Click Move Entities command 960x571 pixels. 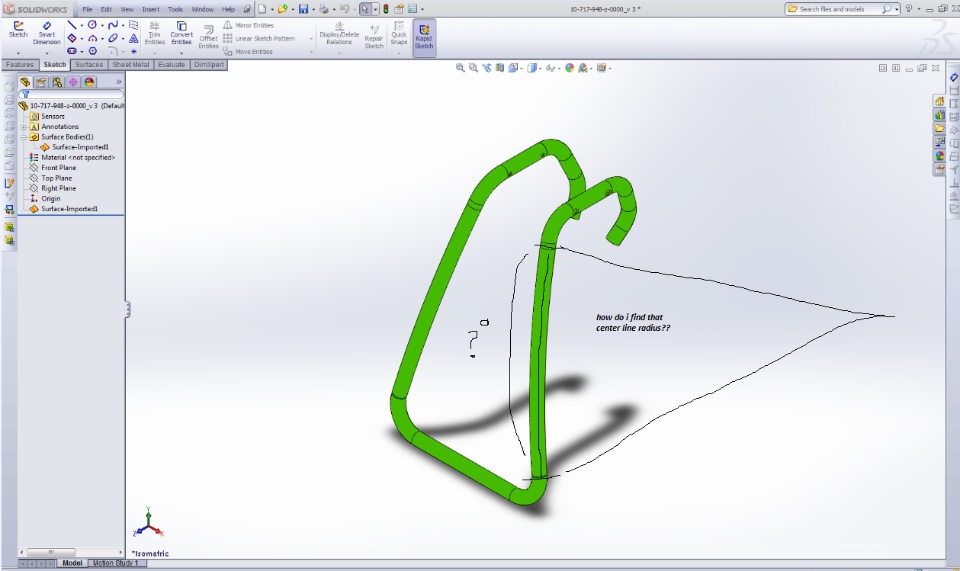pyautogui.click(x=248, y=51)
